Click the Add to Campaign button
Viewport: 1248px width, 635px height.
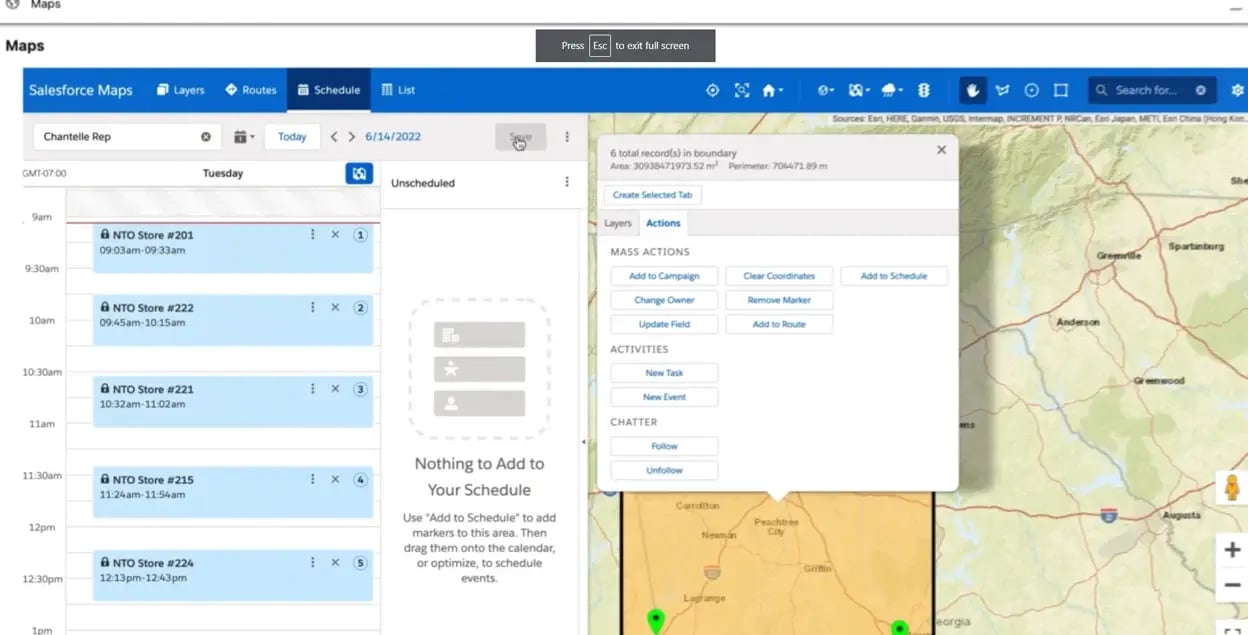664,276
